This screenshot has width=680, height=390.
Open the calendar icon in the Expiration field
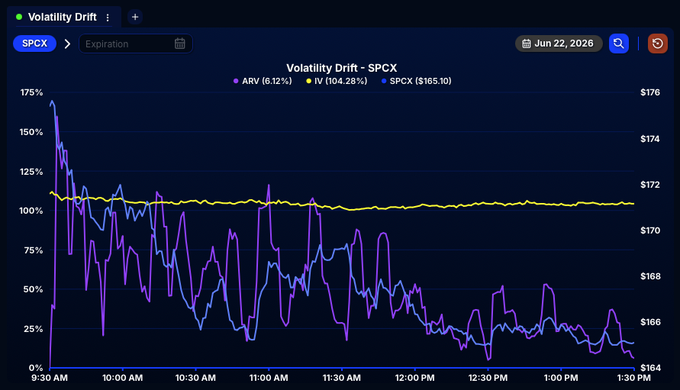pos(180,43)
